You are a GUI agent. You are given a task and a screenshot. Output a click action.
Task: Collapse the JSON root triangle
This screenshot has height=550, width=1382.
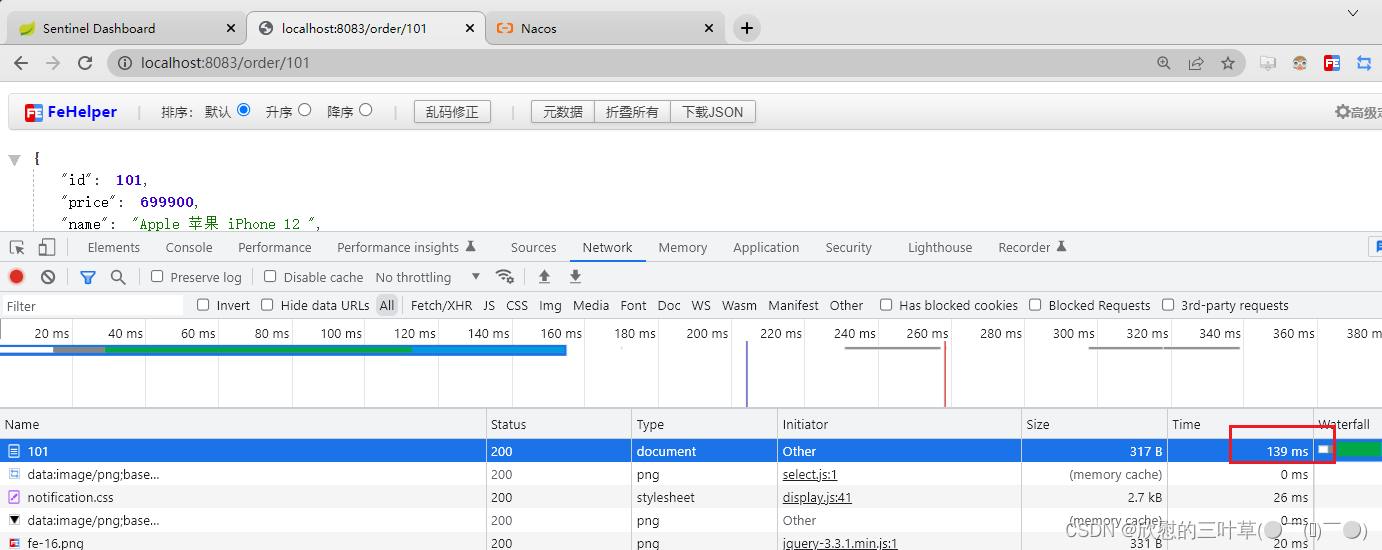pos(14,160)
